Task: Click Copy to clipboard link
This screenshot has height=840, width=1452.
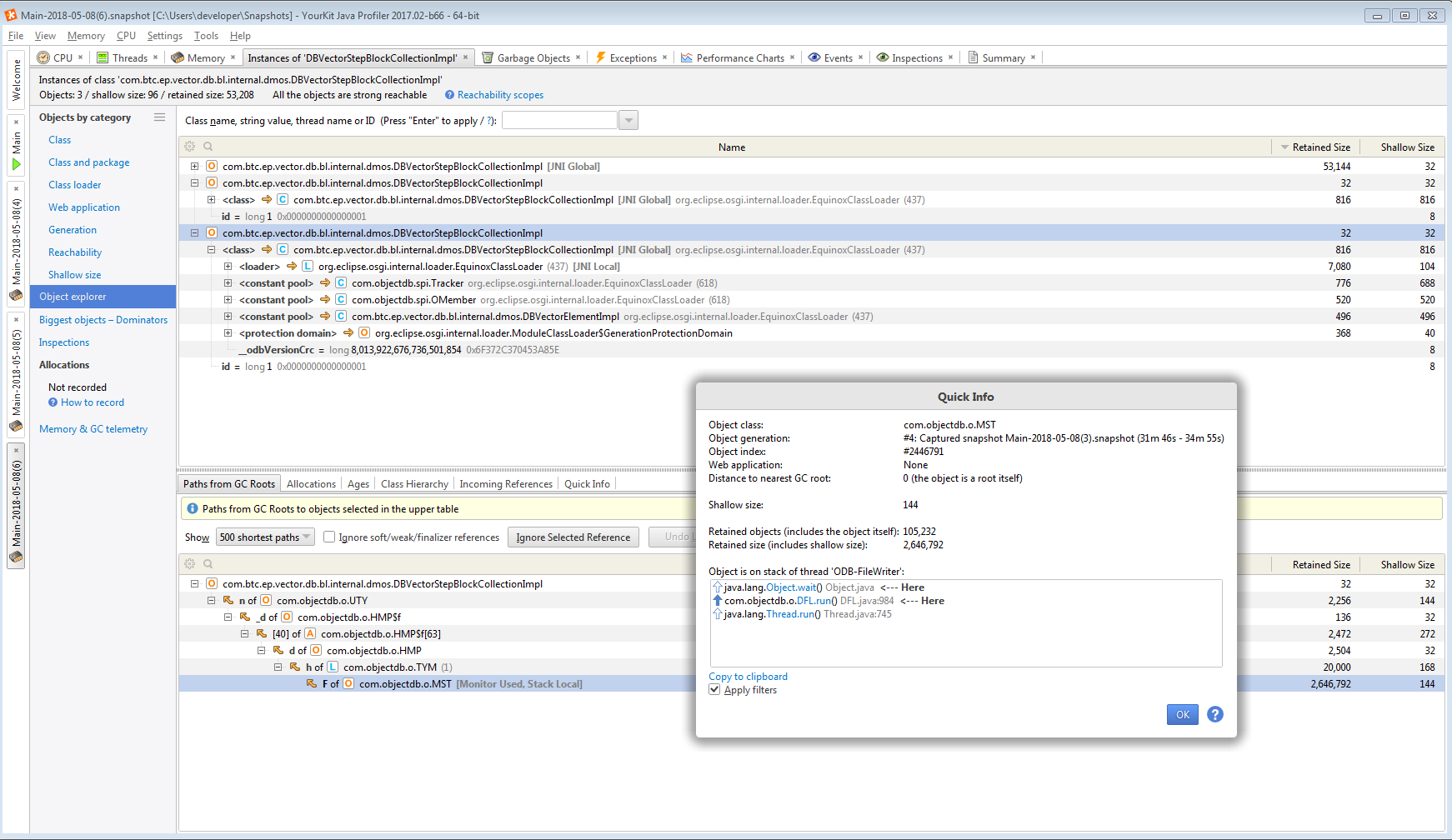Action: click(x=748, y=677)
